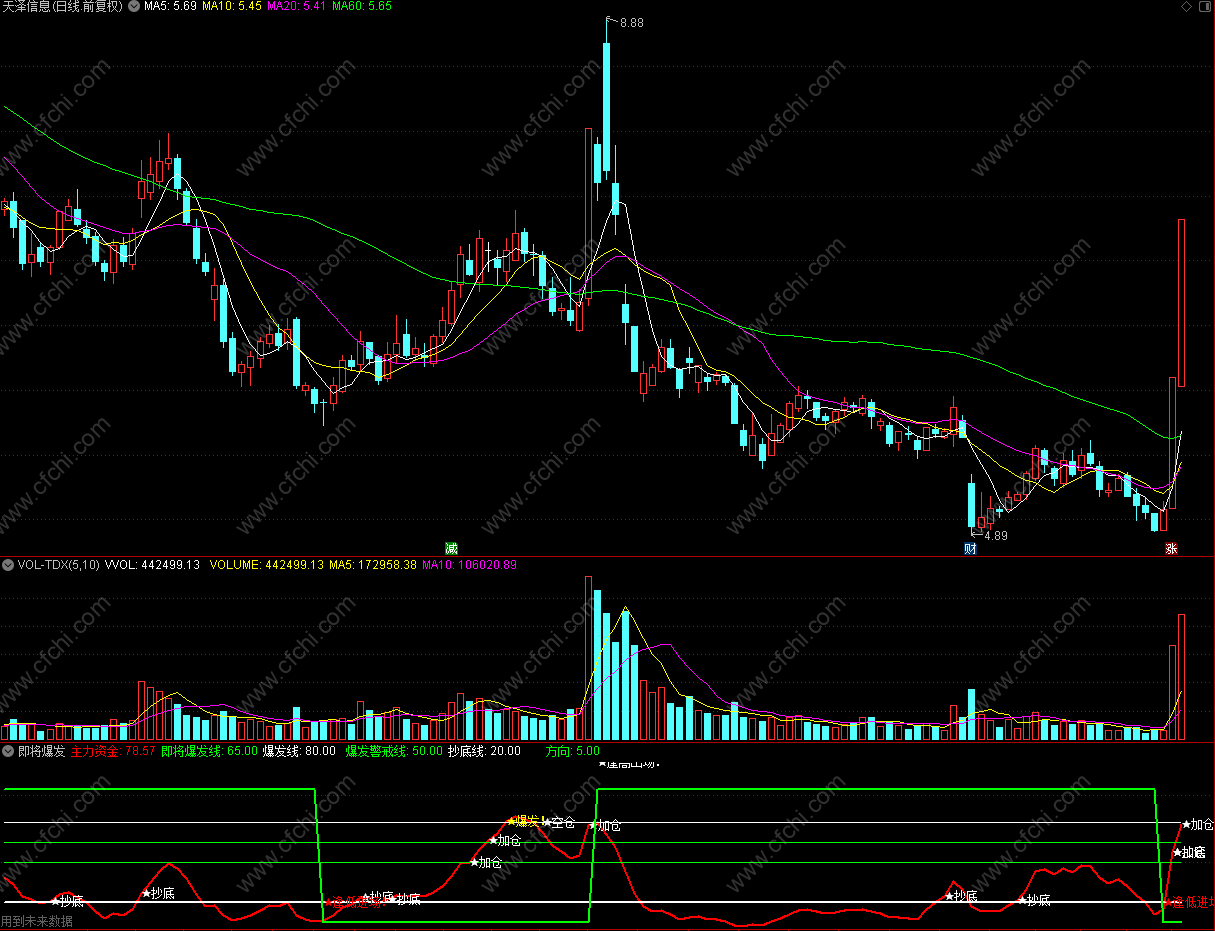Viewport: 1215px width, 931px height.
Task: Click the 8.88 high price label
Action: coord(632,23)
